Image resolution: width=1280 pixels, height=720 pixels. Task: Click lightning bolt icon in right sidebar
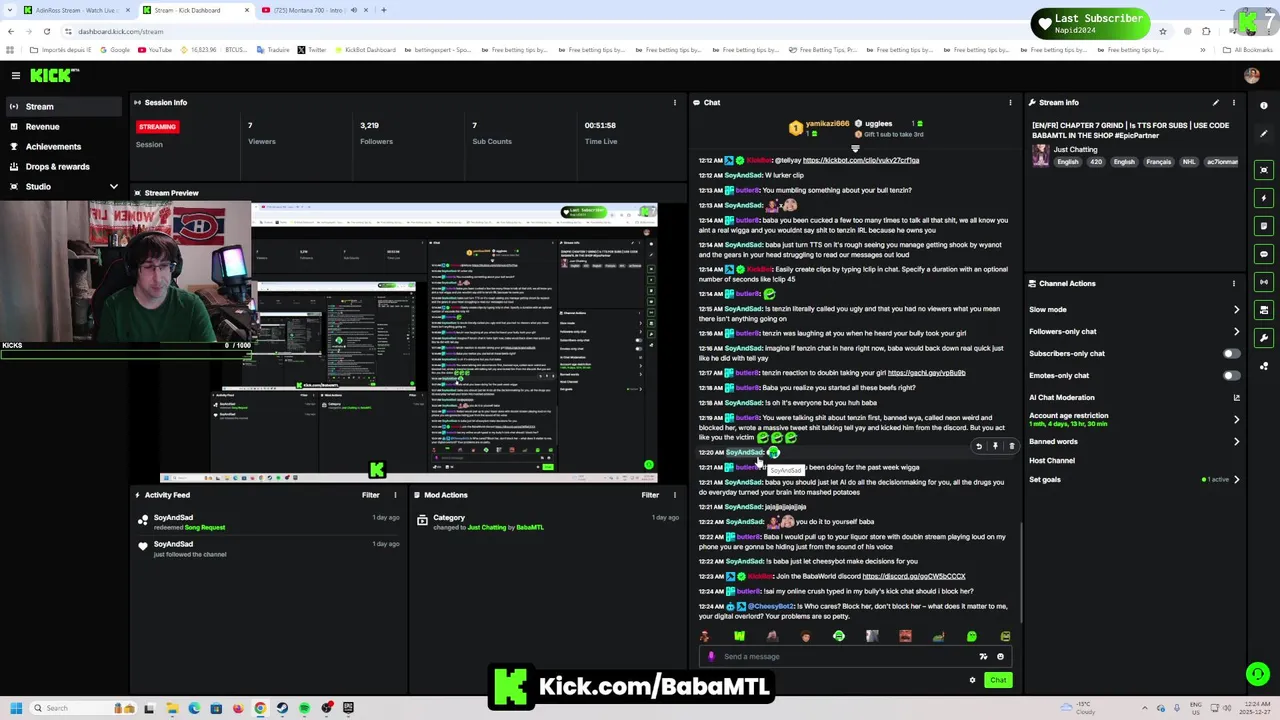pos(1264,198)
